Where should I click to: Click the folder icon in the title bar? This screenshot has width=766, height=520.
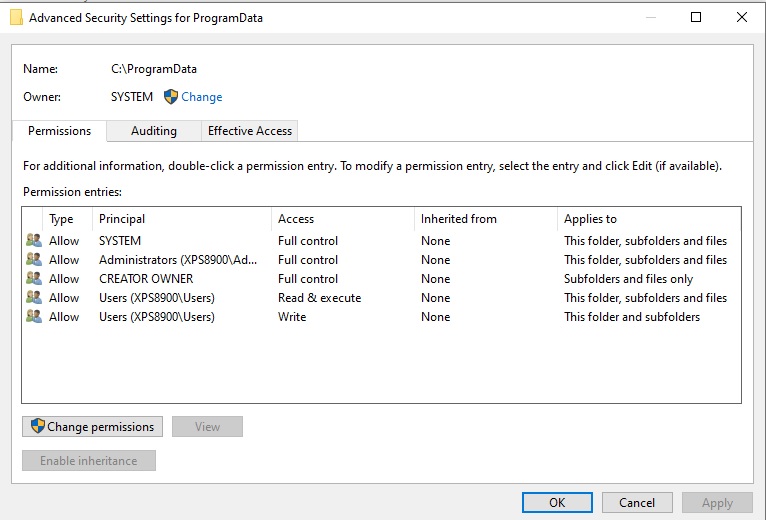pos(16,18)
